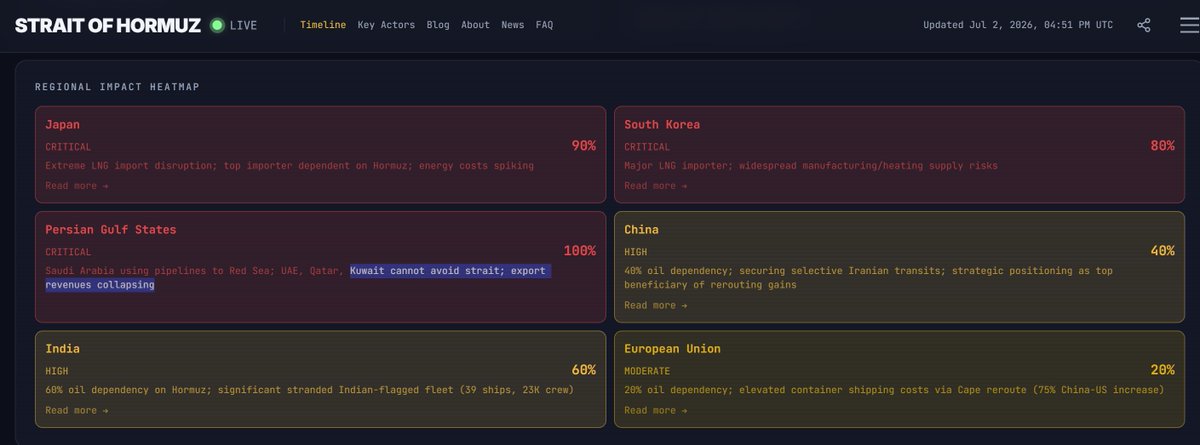Open the FAQ nav link
Viewport: 1200px width, 445px height.
tap(544, 25)
